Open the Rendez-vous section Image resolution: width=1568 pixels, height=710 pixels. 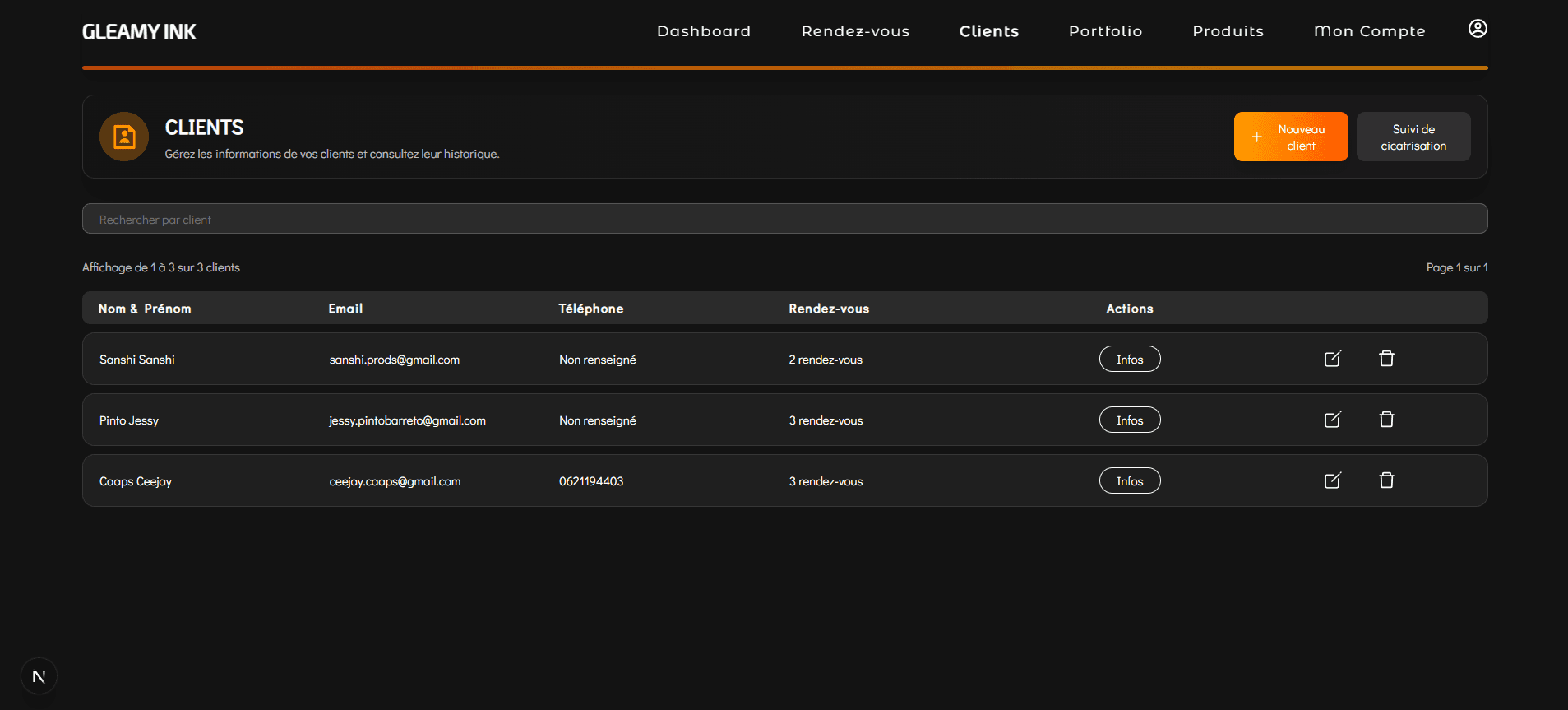tap(855, 31)
